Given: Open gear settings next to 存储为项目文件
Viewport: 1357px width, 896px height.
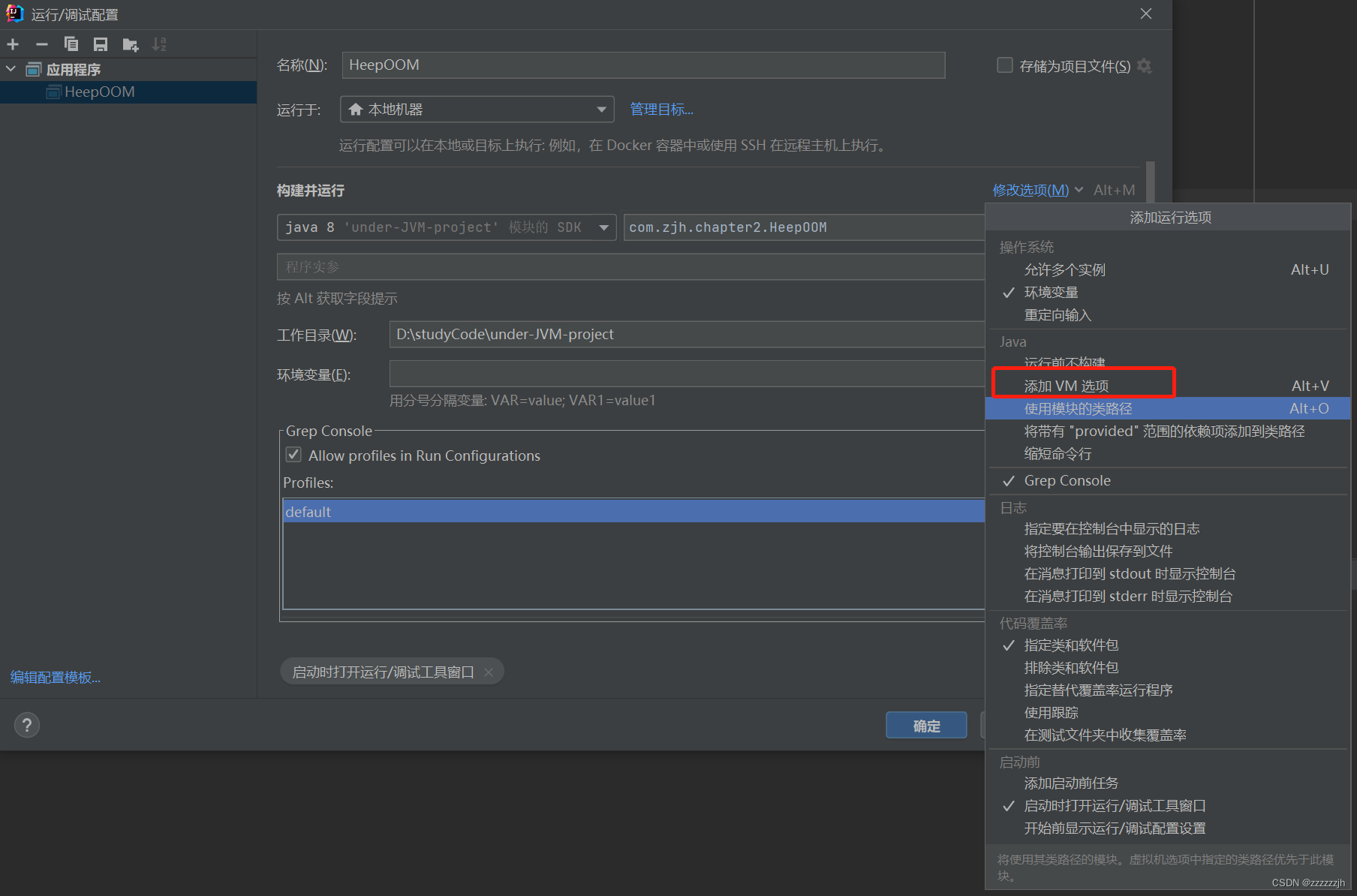Looking at the screenshot, I should coord(1144,66).
